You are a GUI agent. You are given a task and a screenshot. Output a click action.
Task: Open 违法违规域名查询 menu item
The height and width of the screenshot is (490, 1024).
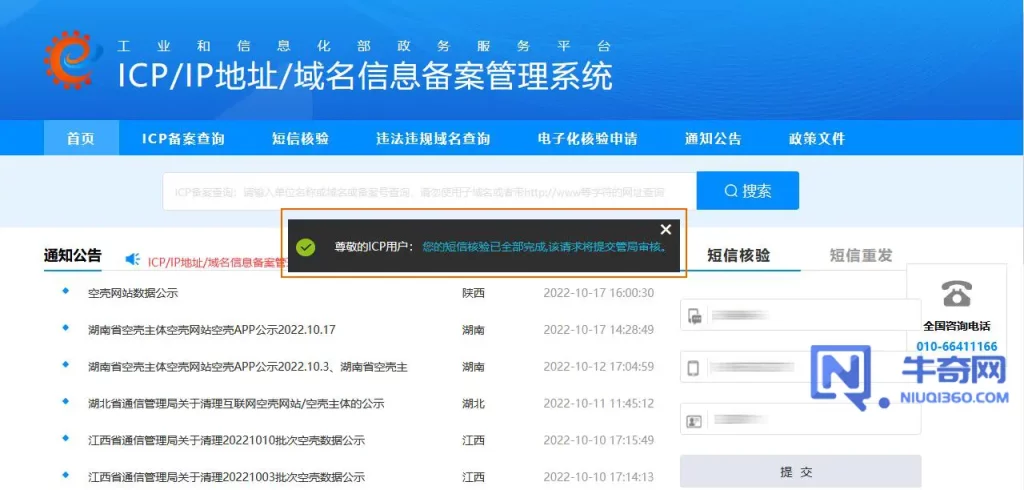(x=433, y=139)
